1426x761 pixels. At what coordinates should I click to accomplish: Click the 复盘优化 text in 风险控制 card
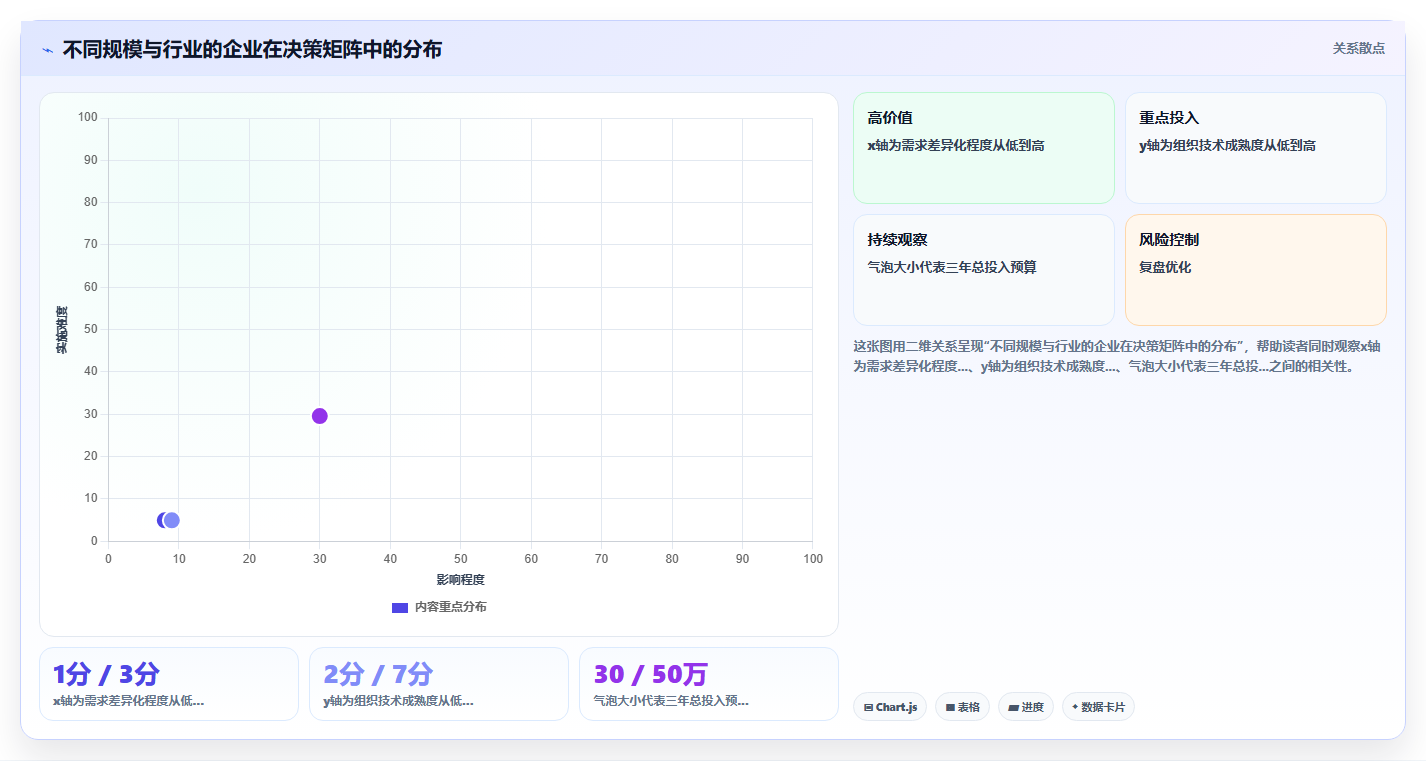pyautogui.click(x=1165, y=267)
